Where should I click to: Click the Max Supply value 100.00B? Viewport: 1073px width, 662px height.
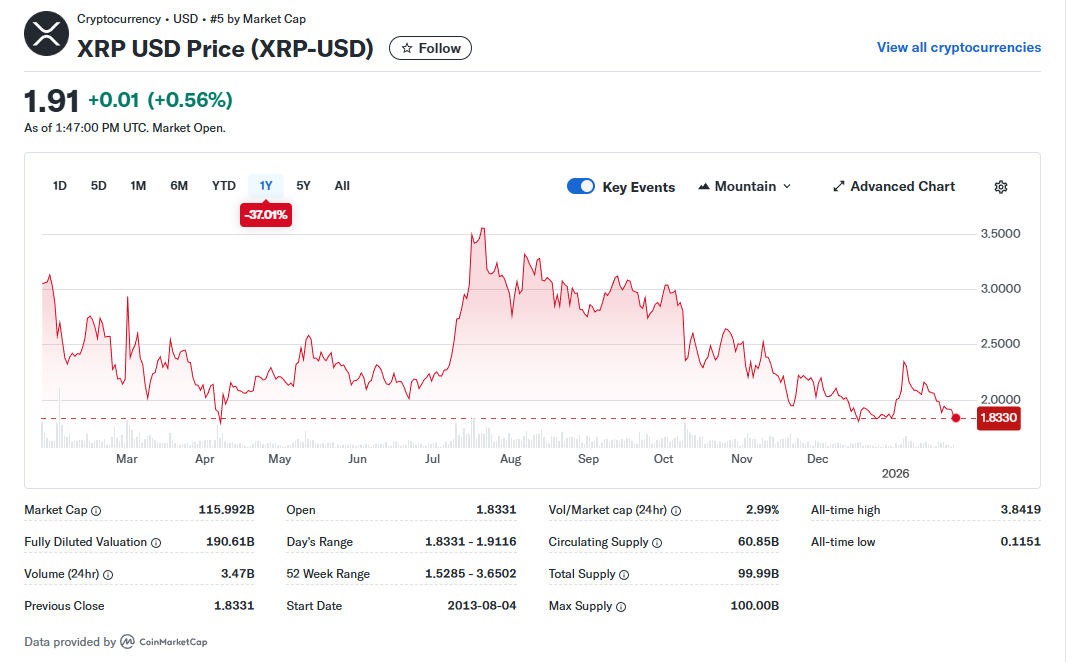tap(755, 606)
